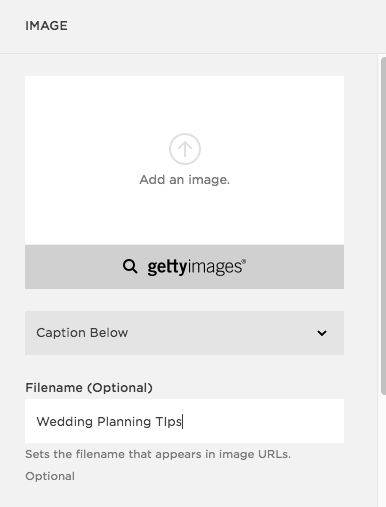The width and height of the screenshot is (386, 507).
Task: Click the scrollbar track below the thumb
Action: tap(383, 450)
